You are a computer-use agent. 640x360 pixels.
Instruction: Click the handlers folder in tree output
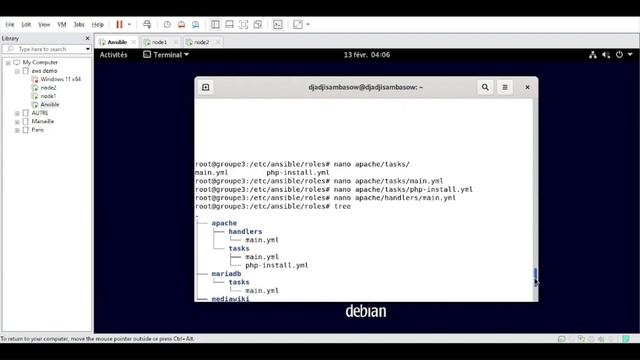[x=245, y=231]
